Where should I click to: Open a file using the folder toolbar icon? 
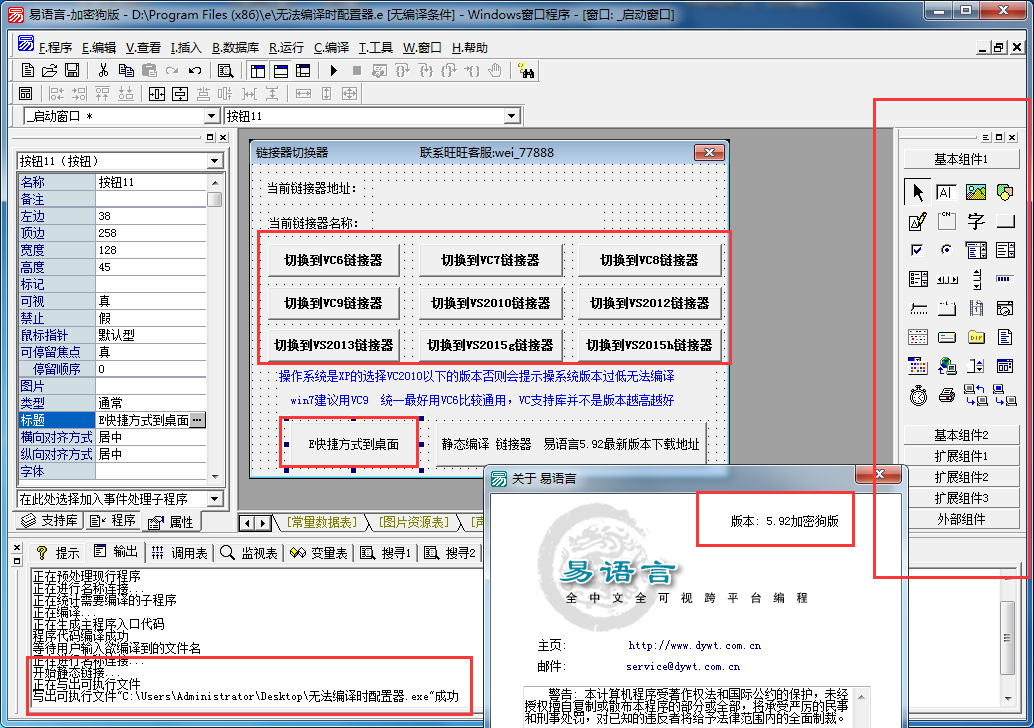[x=49, y=71]
